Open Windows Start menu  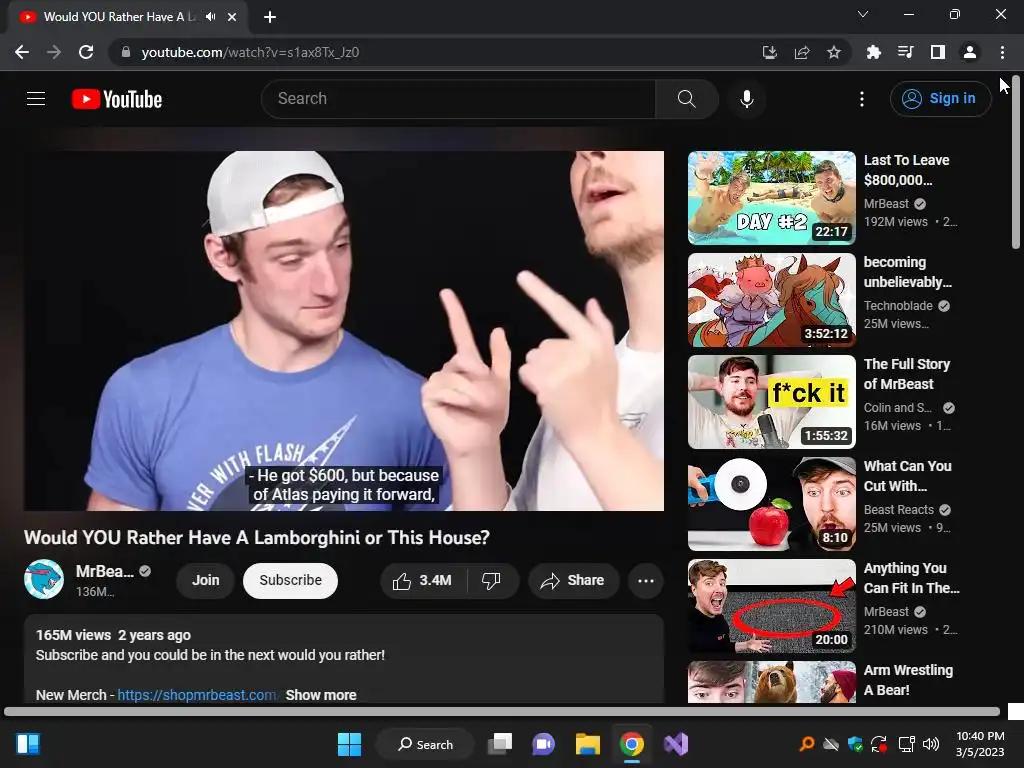349,744
